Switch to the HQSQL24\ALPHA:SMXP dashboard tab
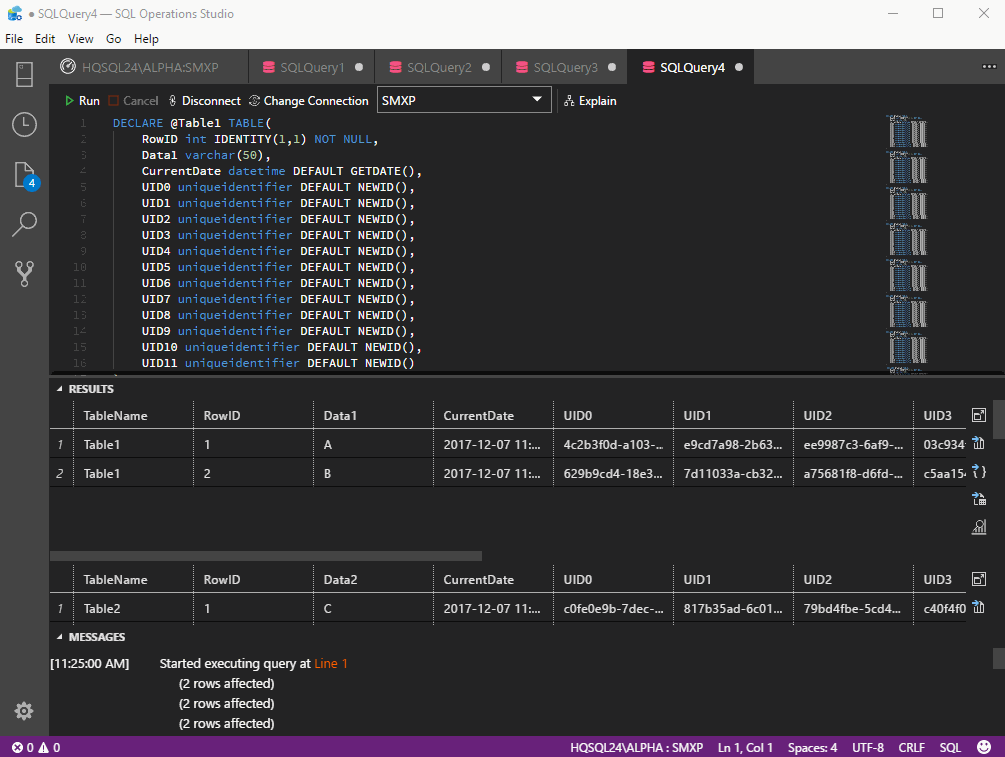The height and width of the screenshot is (757, 1005). click(149, 67)
